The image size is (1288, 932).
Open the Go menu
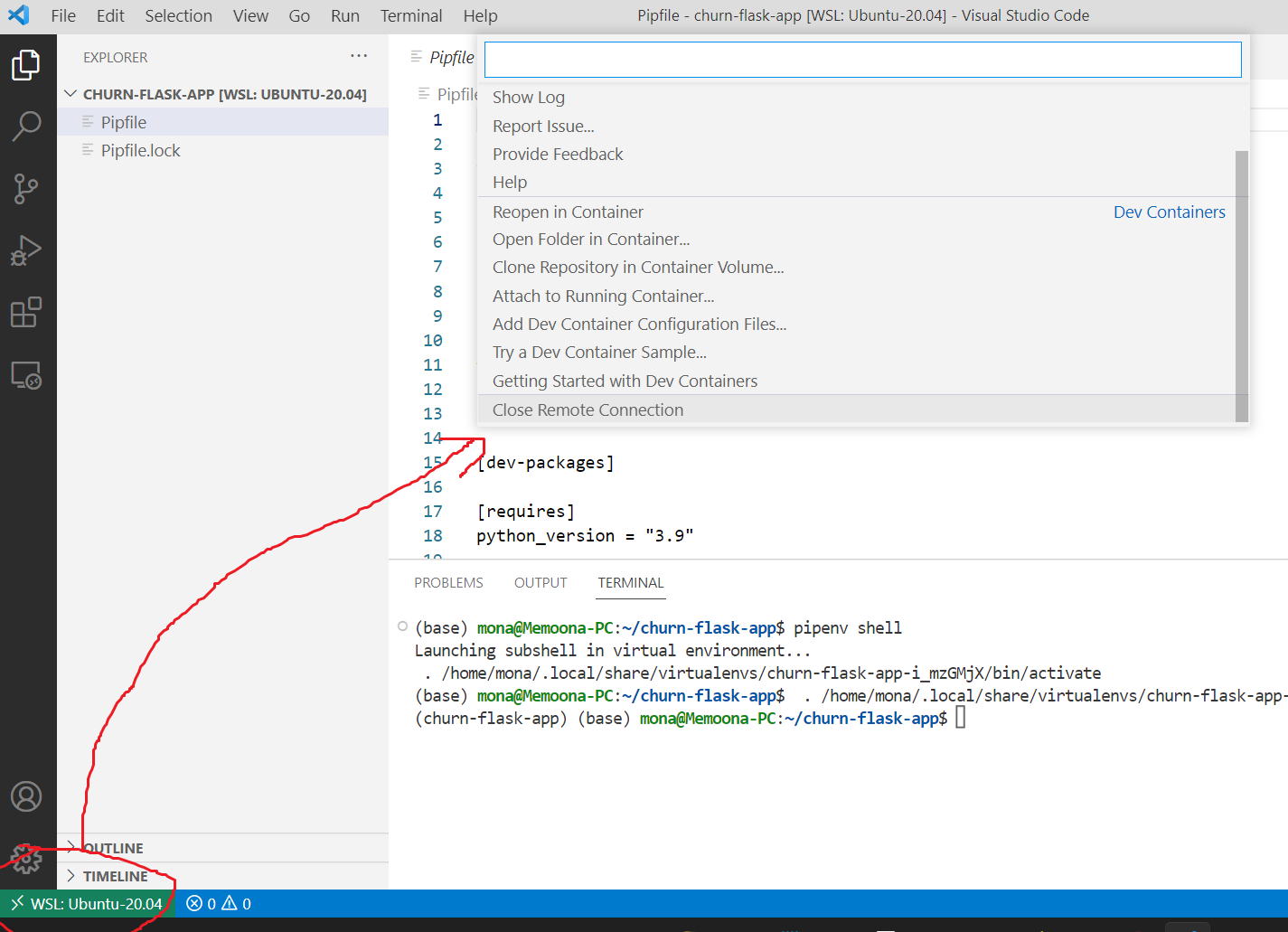coord(299,15)
